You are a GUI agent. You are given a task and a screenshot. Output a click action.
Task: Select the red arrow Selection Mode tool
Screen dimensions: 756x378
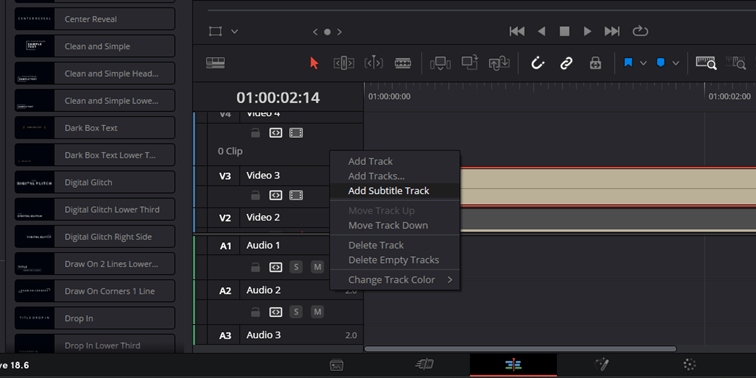click(314, 63)
